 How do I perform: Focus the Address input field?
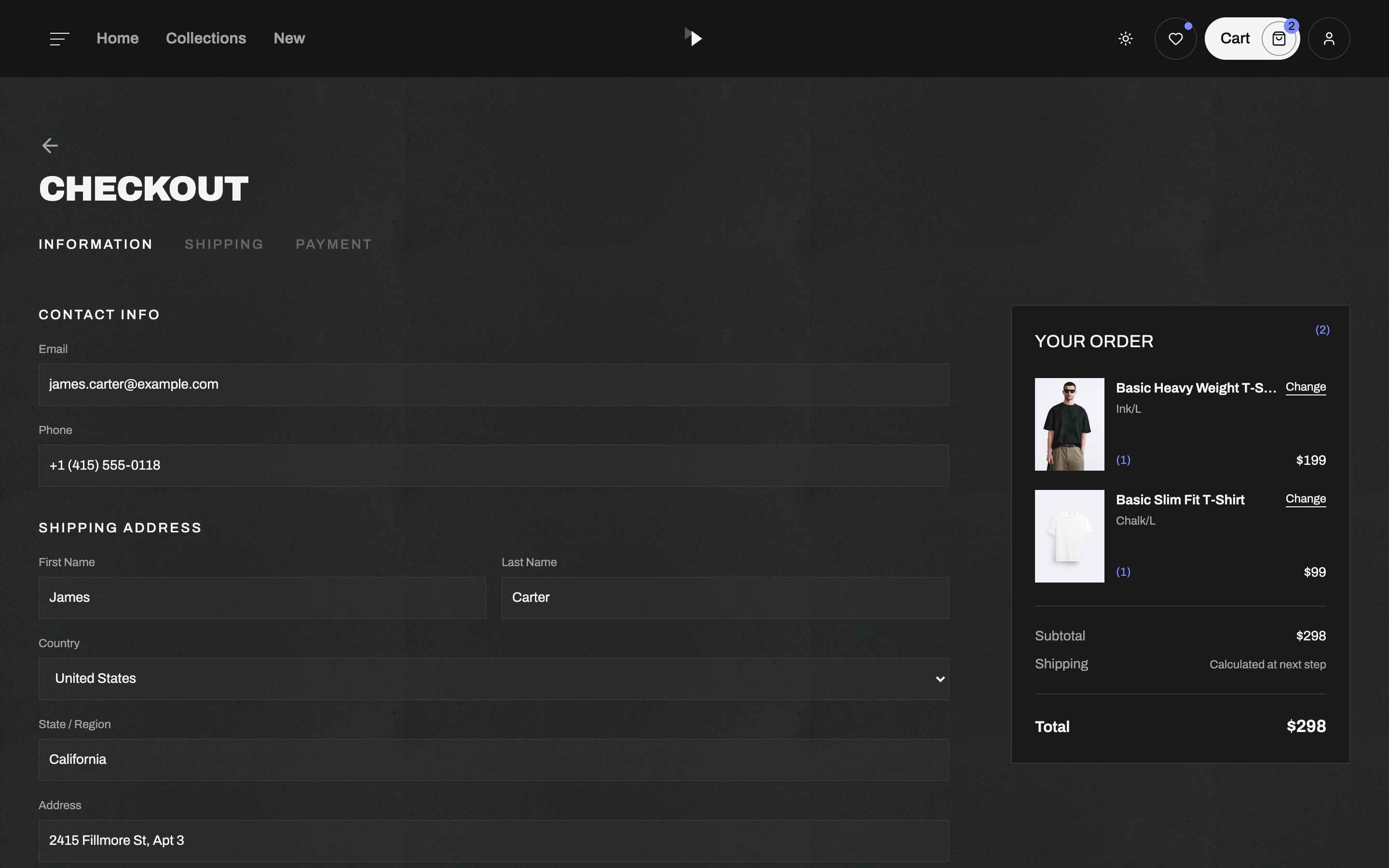coord(493,841)
